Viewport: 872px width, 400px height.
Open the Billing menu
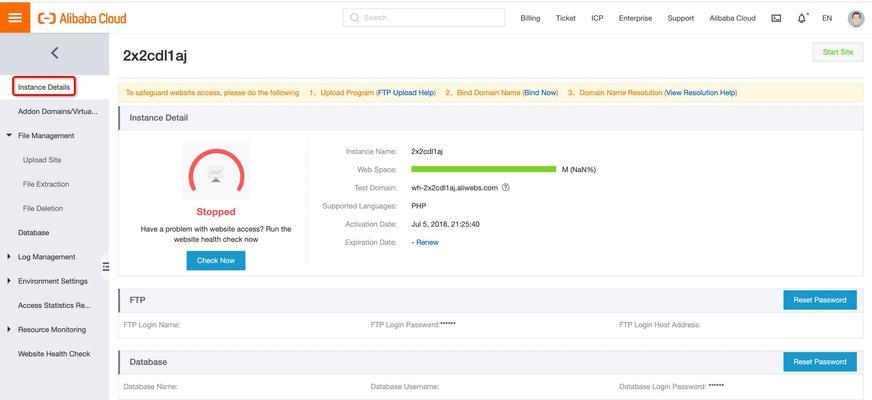click(x=530, y=18)
